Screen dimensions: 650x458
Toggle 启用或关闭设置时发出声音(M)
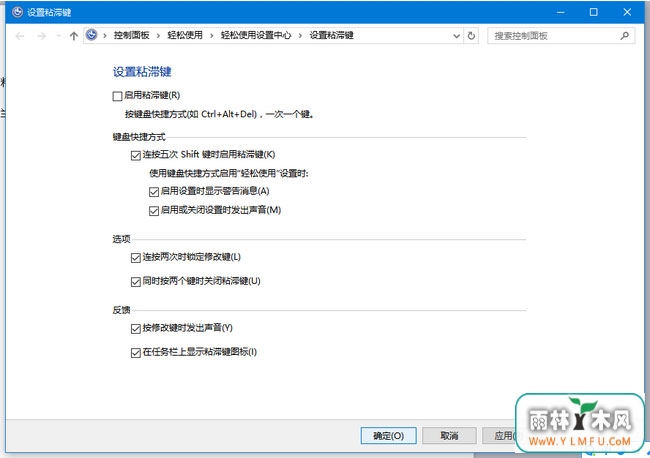pyautogui.click(x=154, y=211)
